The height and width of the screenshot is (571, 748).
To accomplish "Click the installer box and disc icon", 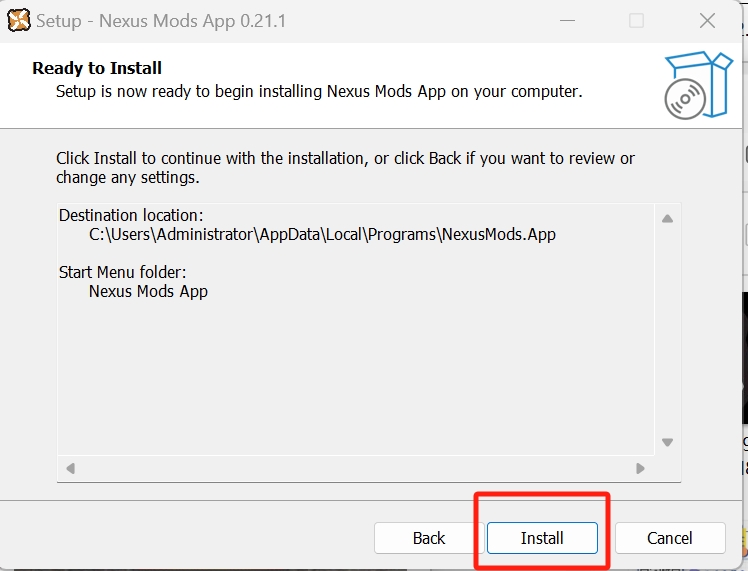I will (698, 85).
